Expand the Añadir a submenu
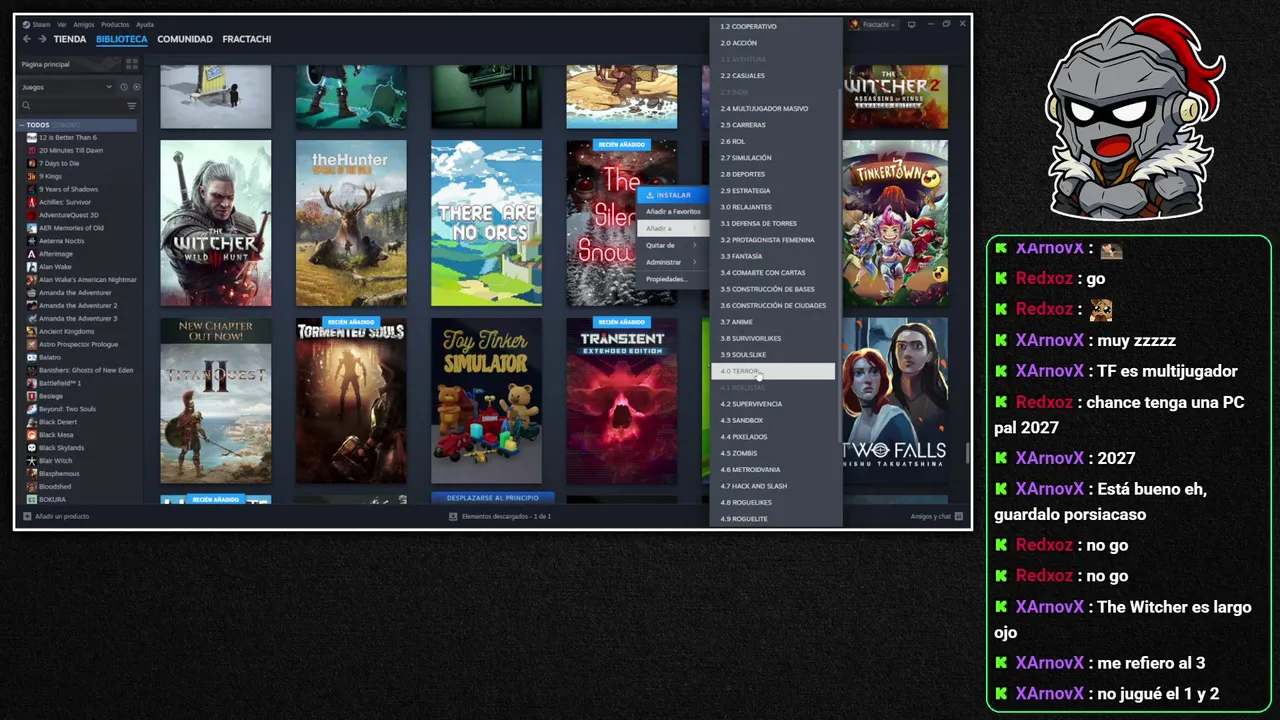This screenshot has width=1280, height=720. (672, 228)
